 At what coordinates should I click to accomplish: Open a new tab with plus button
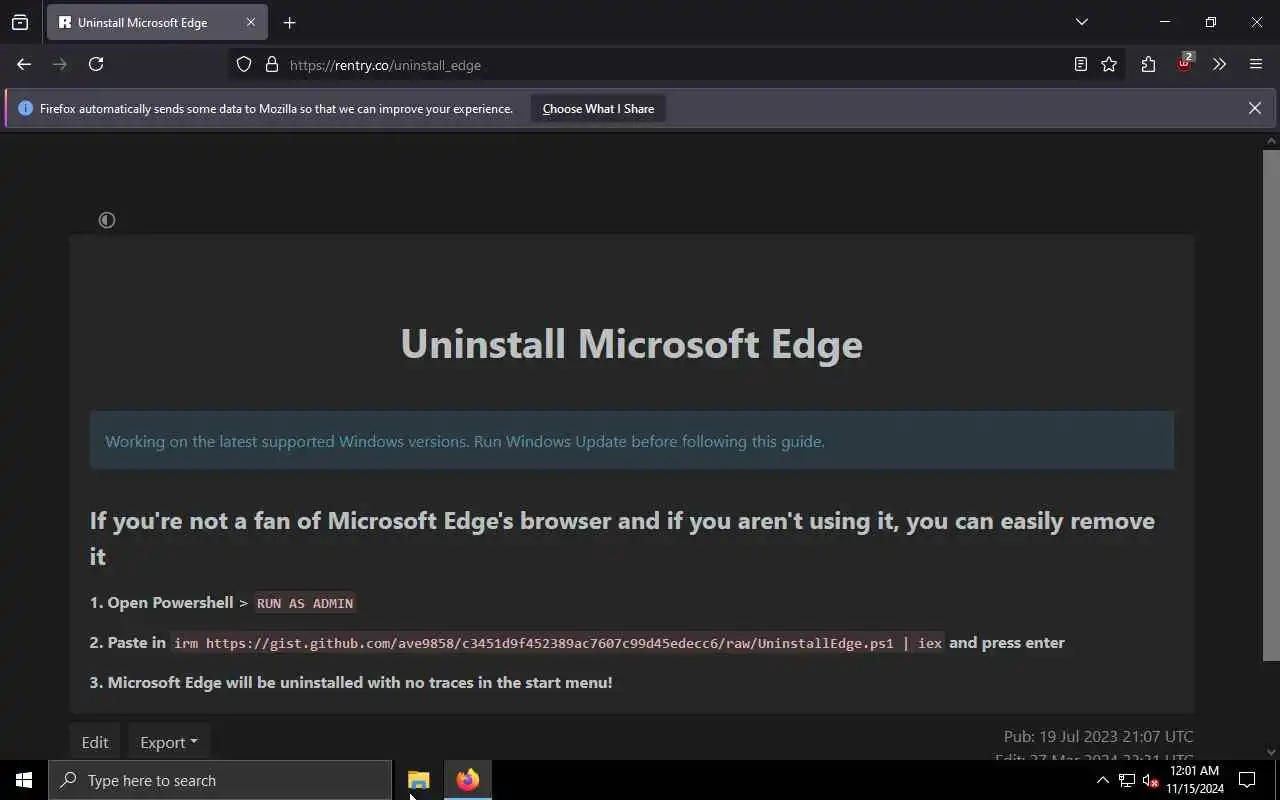[x=289, y=22]
